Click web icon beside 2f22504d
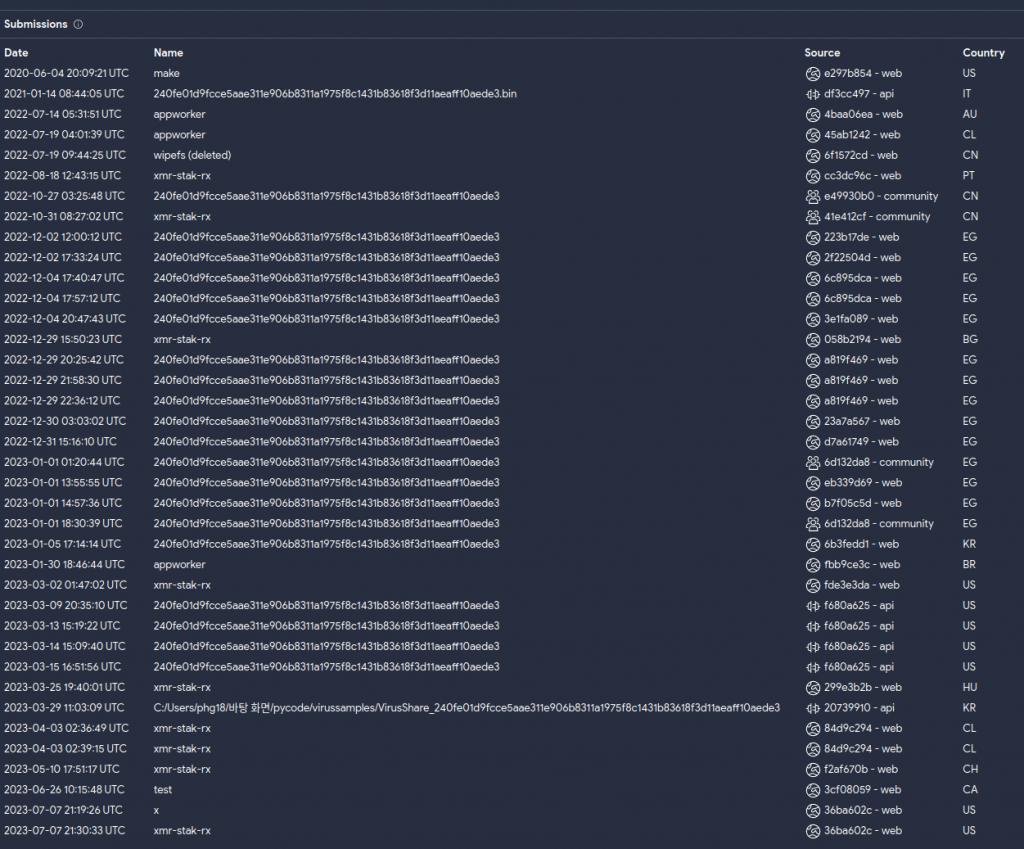Screen dimensions: 1024x849 [x=812, y=257]
